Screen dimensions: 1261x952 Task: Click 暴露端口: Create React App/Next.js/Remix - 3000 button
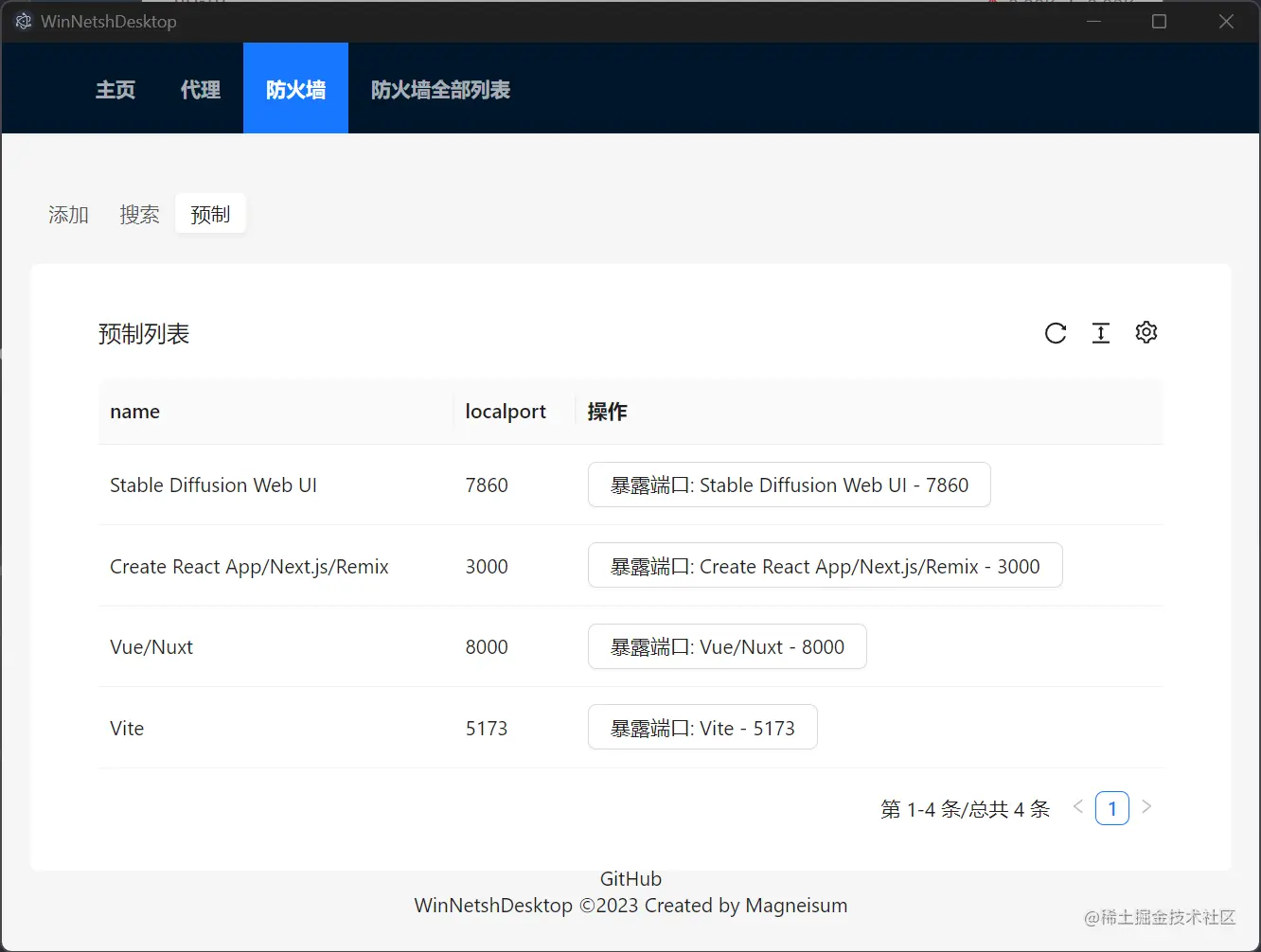[x=826, y=566]
